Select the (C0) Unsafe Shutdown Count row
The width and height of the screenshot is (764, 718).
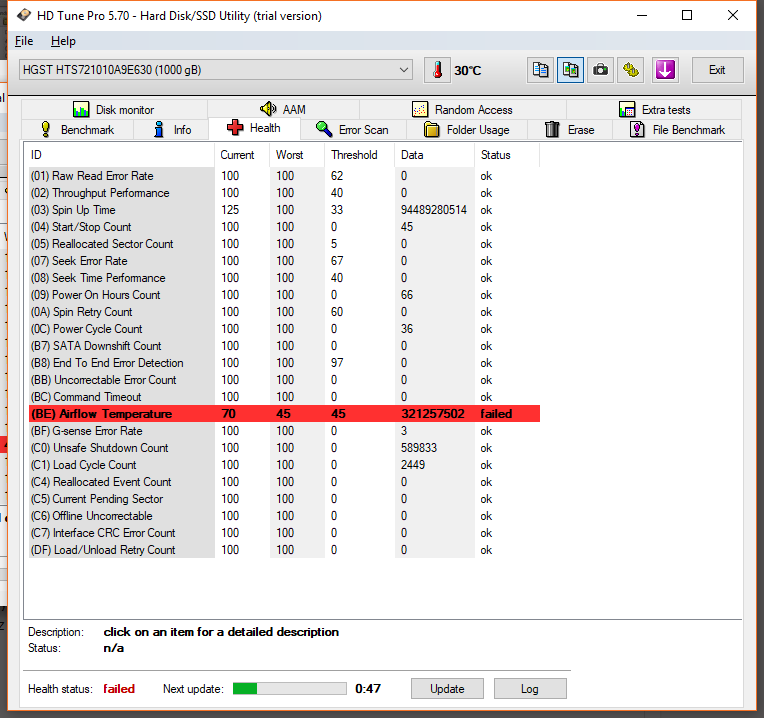(x=284, y=448)
